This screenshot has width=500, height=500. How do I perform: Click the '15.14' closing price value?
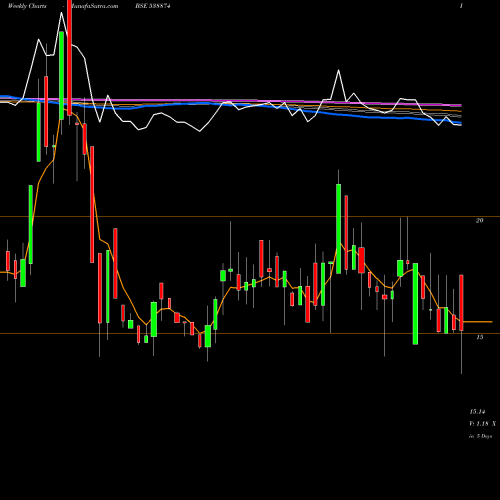[477, 412]
